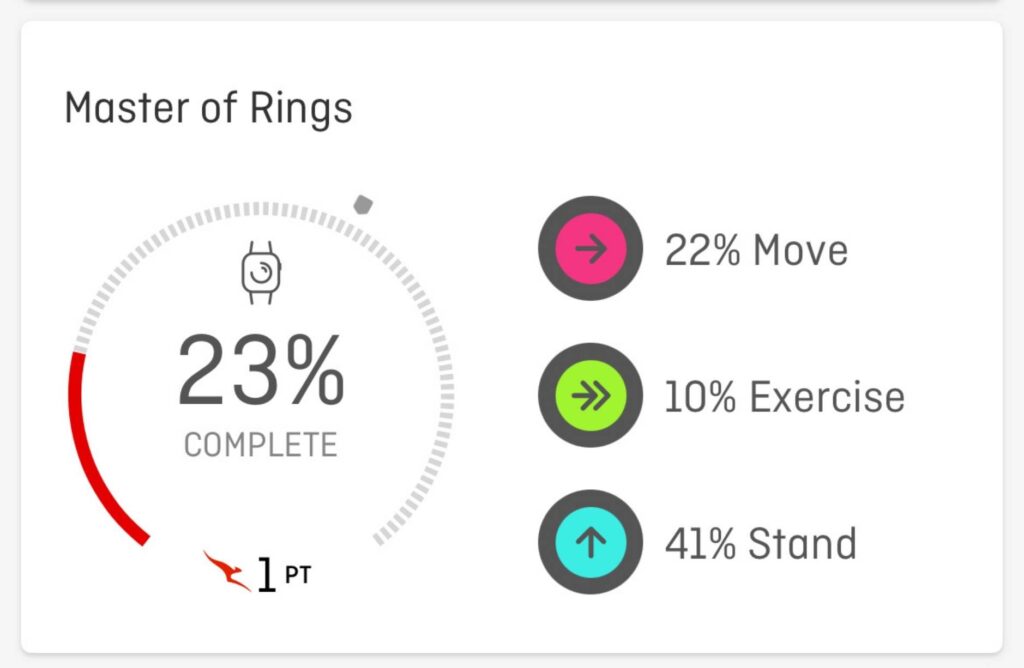The width and height of the screenshot is (1024, 668).
Task: Click the smartwatch icon inside the ring
Action: pos(261,273)
